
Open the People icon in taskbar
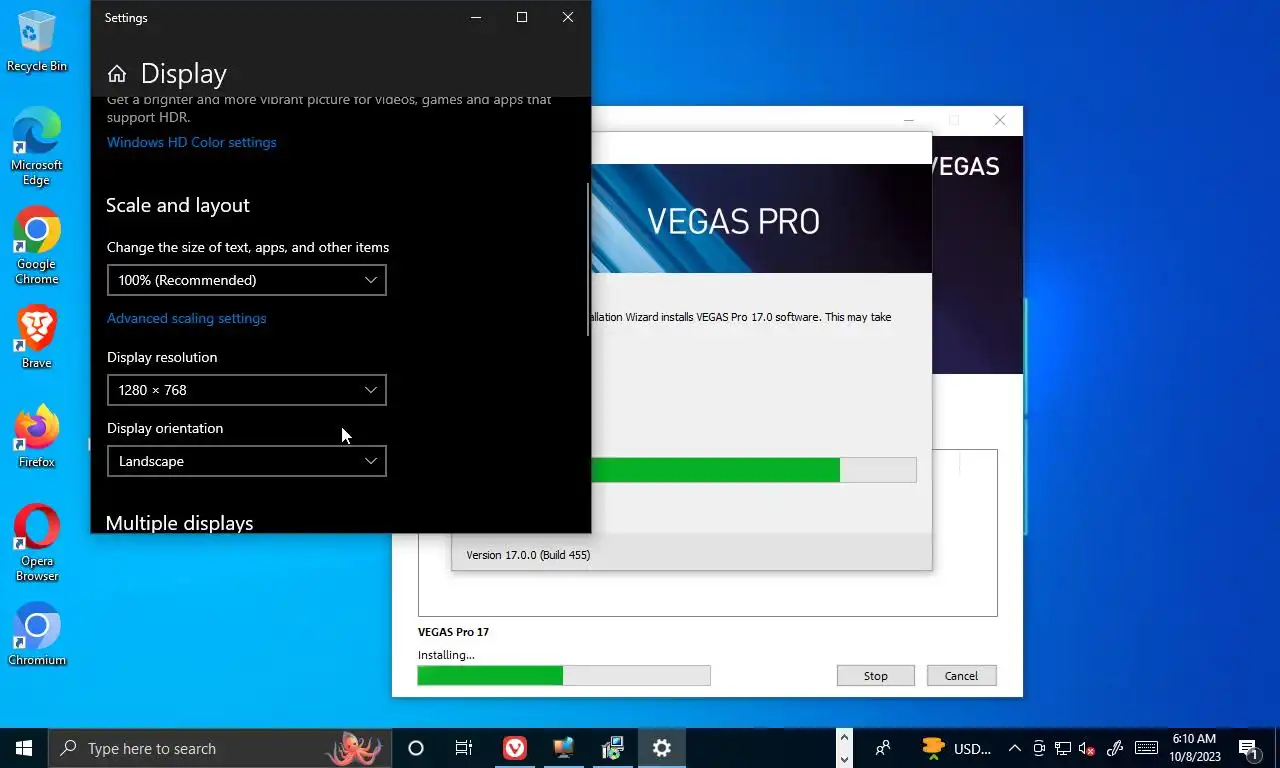883,748
